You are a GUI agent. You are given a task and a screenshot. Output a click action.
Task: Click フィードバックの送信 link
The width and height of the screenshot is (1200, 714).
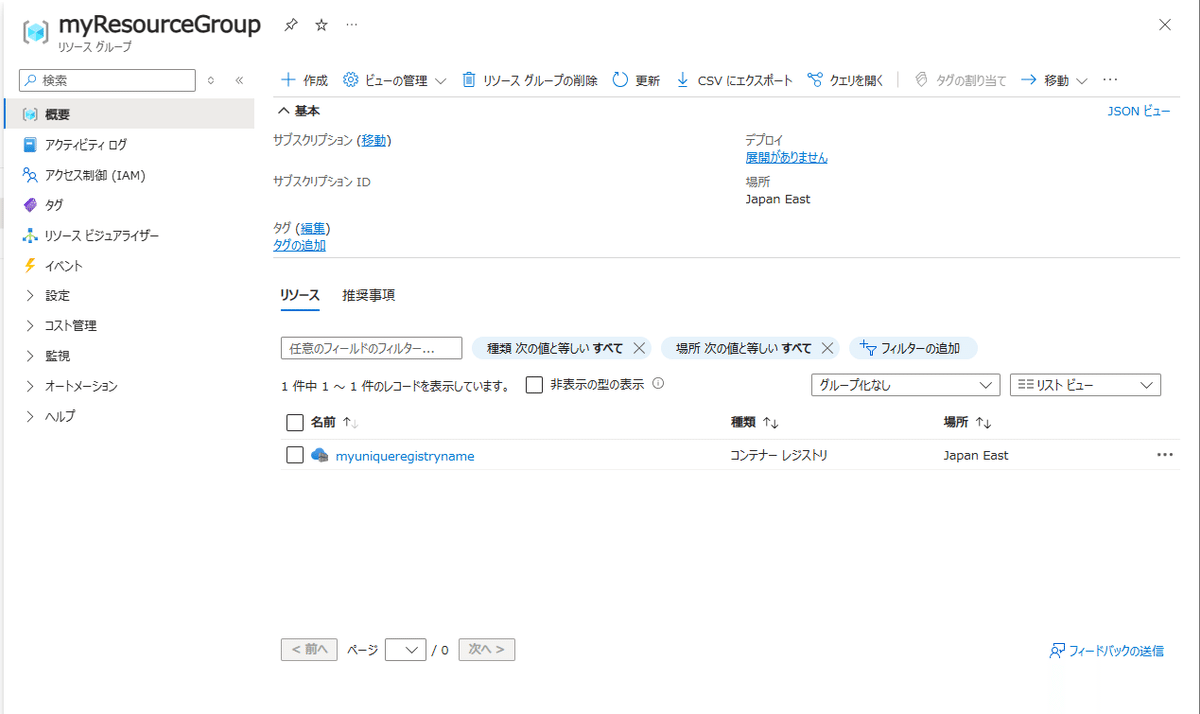pos(1106,650)
